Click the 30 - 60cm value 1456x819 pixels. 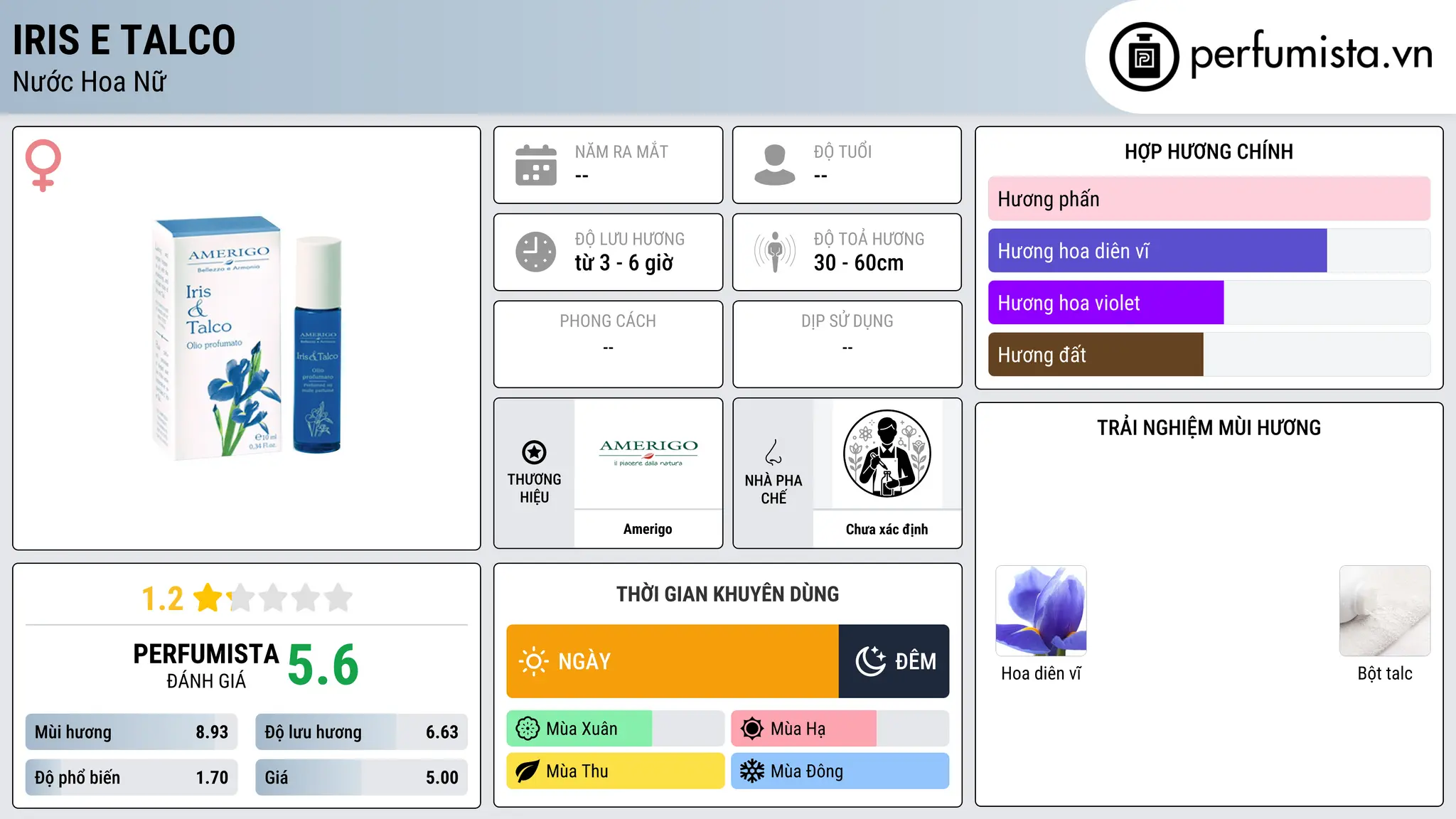pyautogui.click(x=859, y=263)
